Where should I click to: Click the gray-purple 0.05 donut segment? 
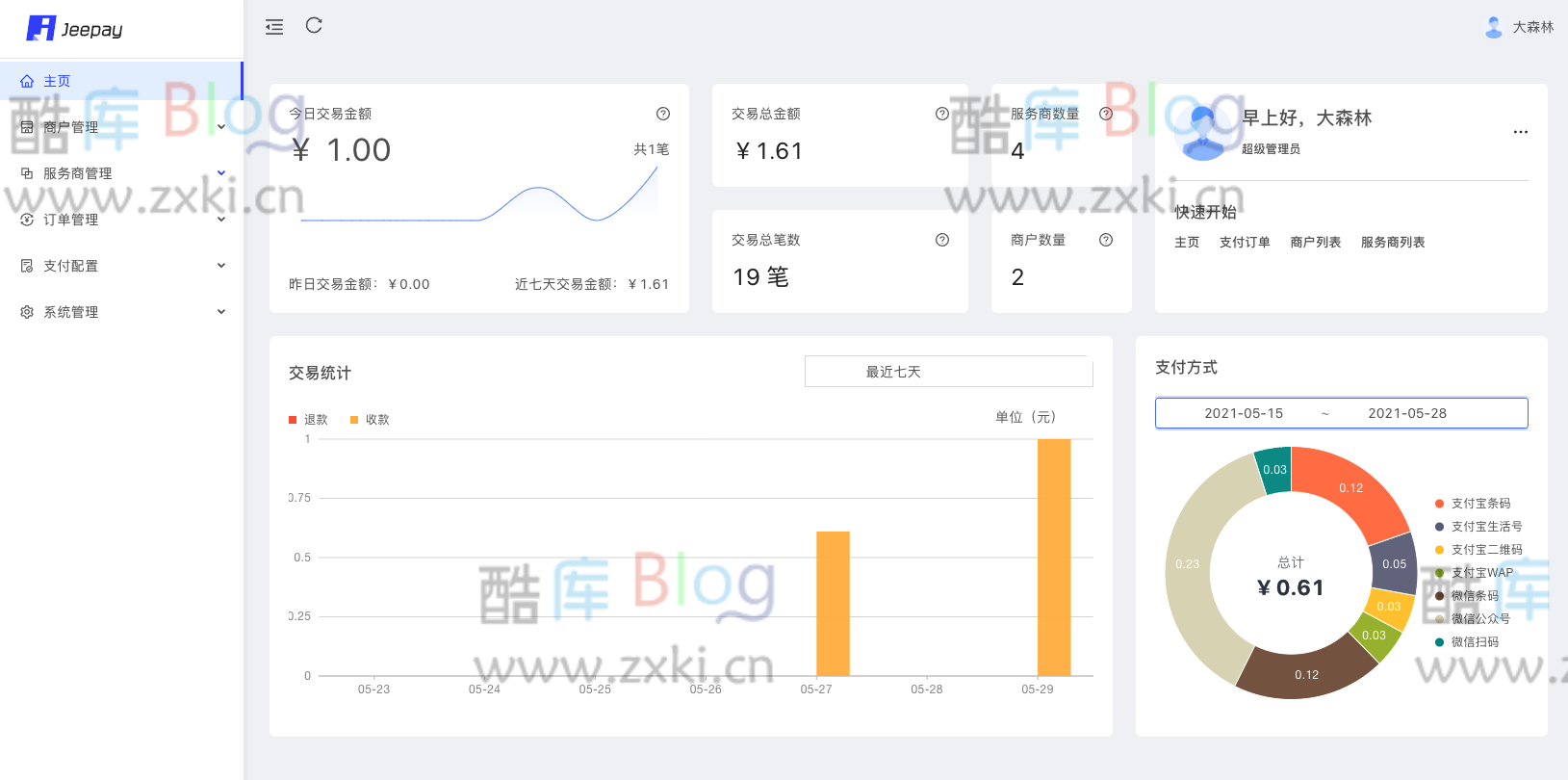coord(1395,563)
